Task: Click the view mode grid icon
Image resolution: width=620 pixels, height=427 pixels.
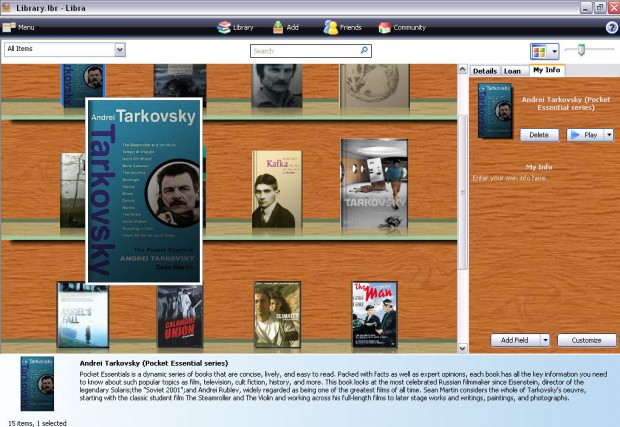Action: coord(539,51)
